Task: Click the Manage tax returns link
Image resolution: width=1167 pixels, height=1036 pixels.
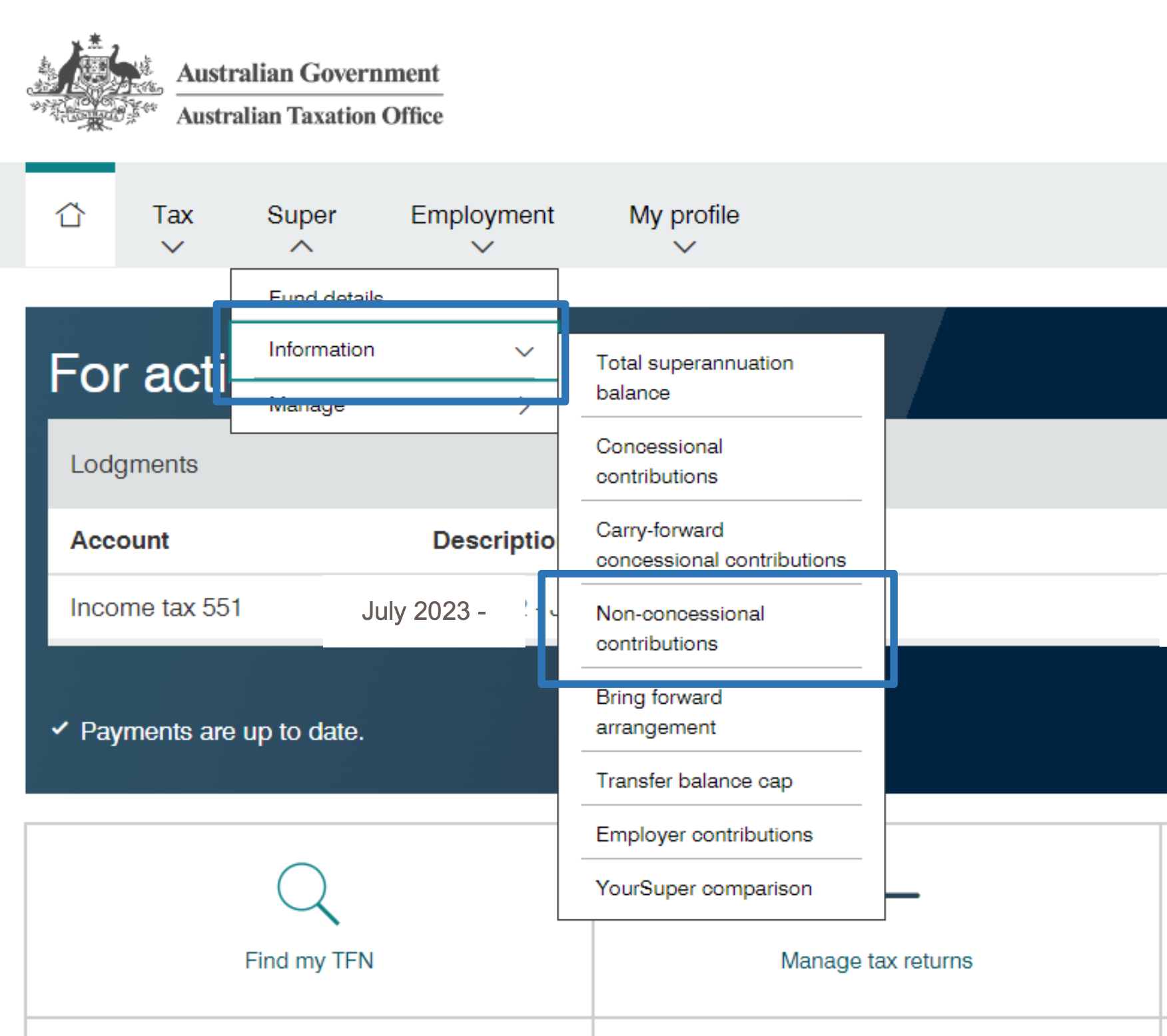Action: [x=877, y=960]
